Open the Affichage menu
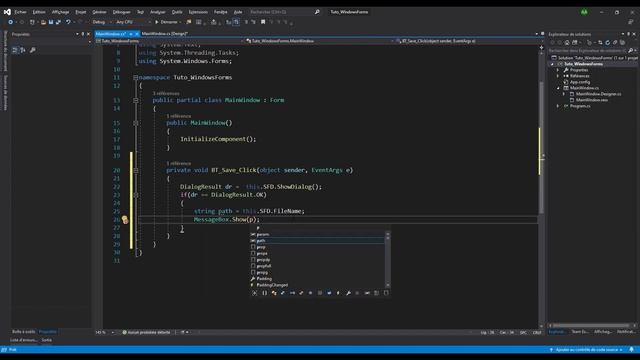Screen dimensions: 640x360 pyautogui.click(x=60, y=12)
